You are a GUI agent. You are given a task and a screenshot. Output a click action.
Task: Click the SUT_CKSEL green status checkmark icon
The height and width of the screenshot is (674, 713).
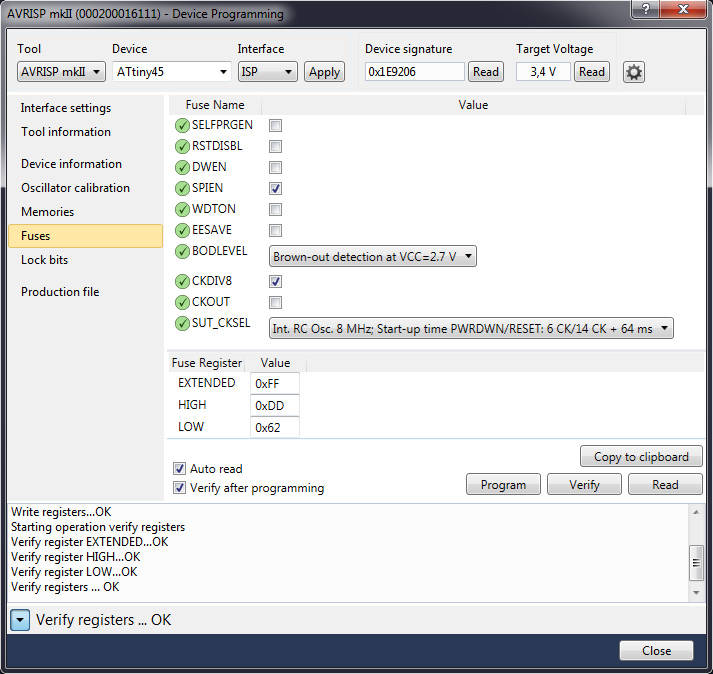(182, 323)
